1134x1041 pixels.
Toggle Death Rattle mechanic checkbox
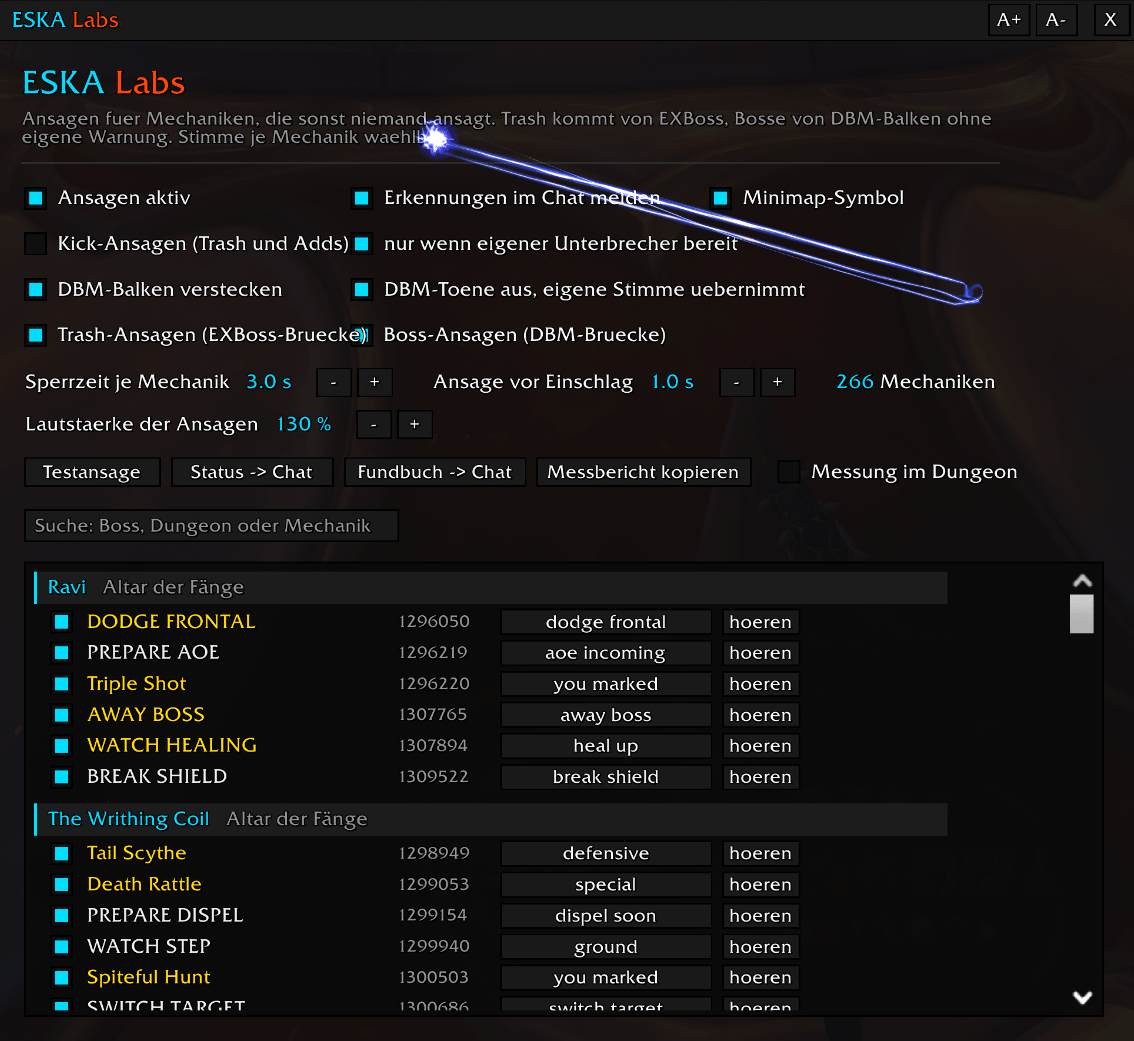click(x=61, y=885)
